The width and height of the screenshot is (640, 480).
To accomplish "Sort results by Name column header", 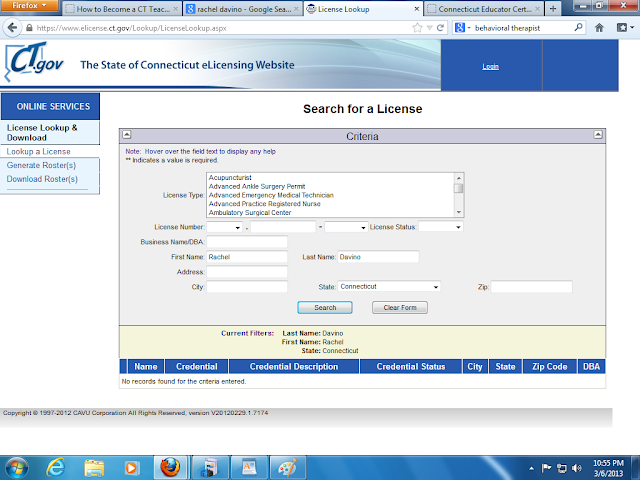I will click(146, 367).
